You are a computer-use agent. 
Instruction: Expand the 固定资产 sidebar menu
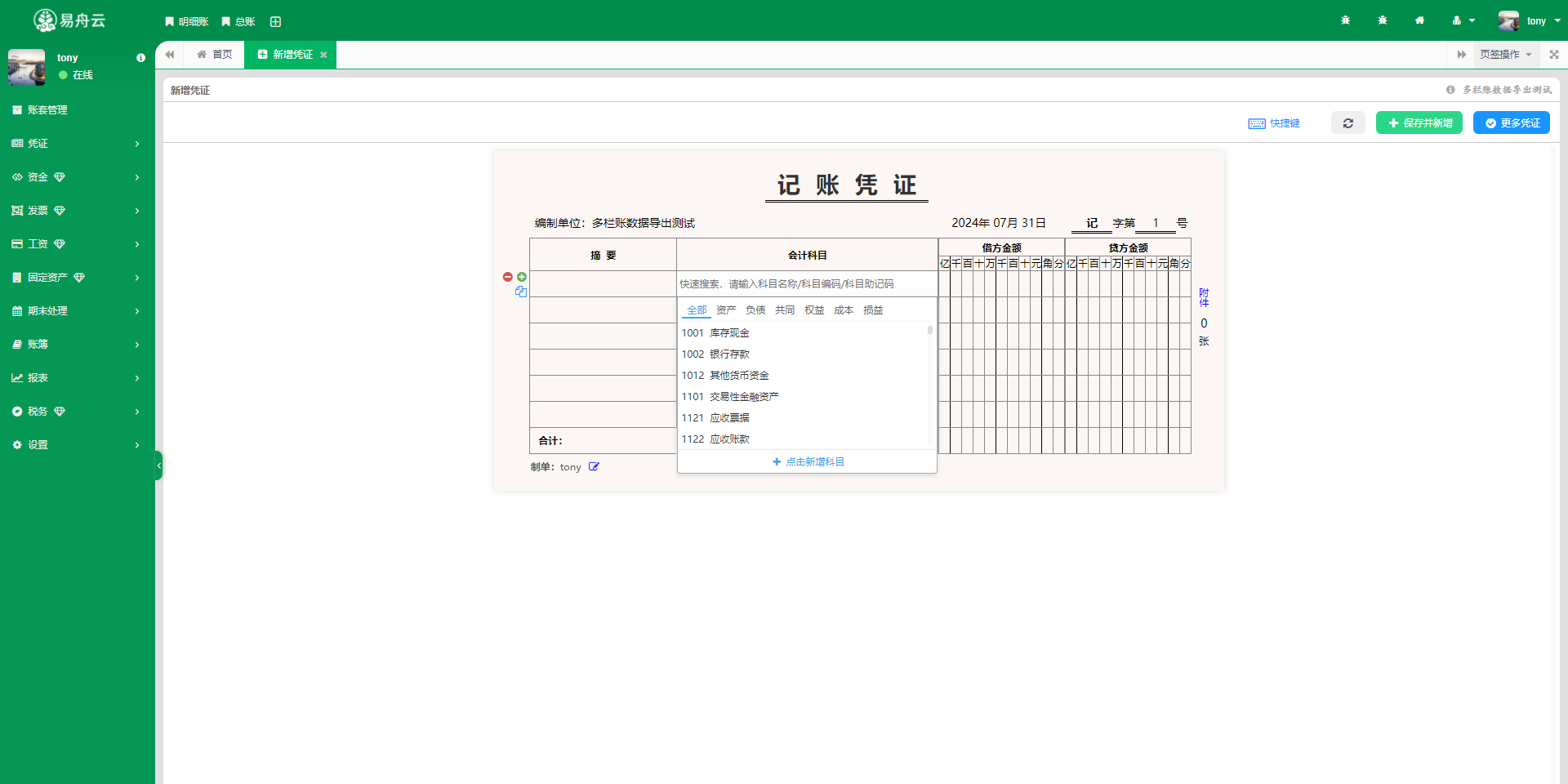[x=77, y=278]
